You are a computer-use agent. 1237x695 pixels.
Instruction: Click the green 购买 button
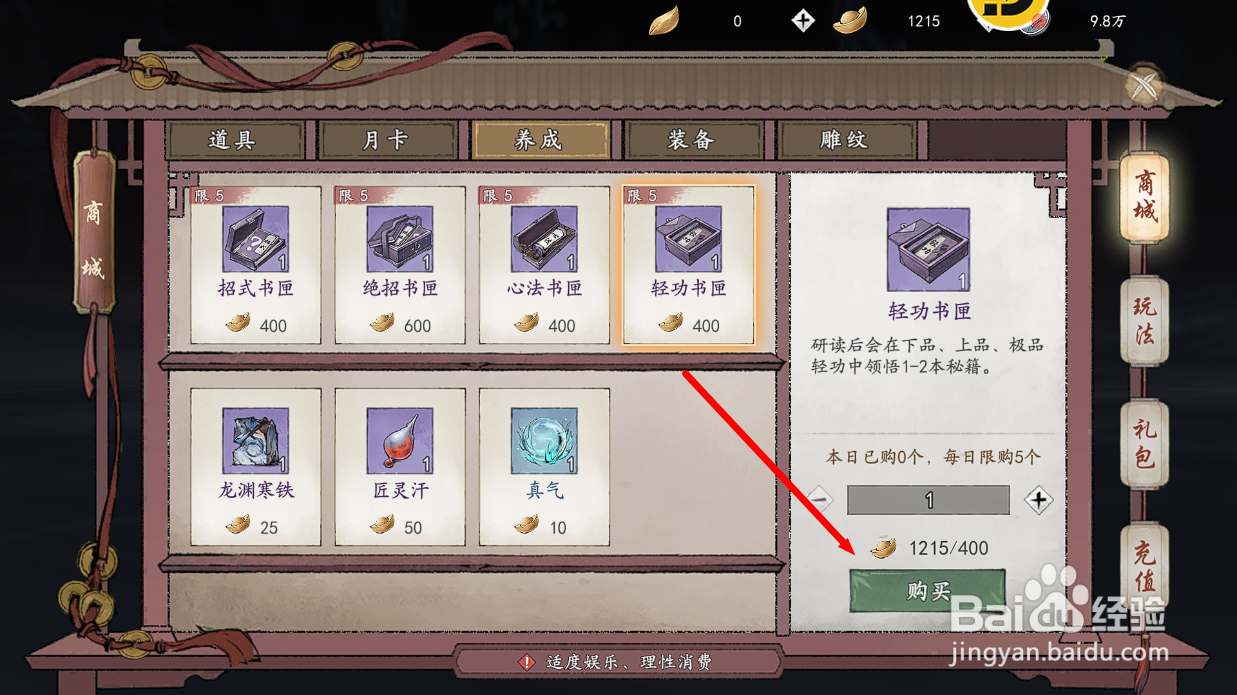tap(928, 591)
